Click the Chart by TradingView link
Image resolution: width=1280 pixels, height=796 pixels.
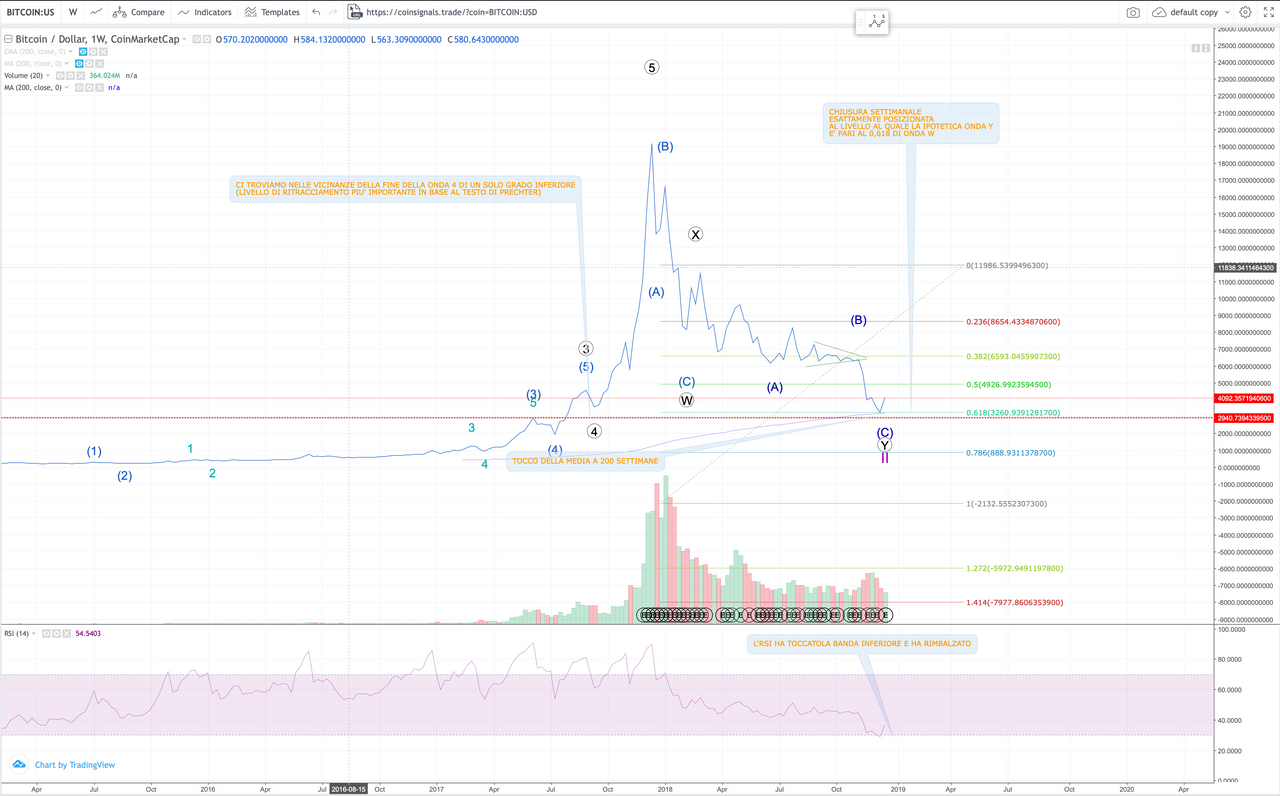pos(75,765)
